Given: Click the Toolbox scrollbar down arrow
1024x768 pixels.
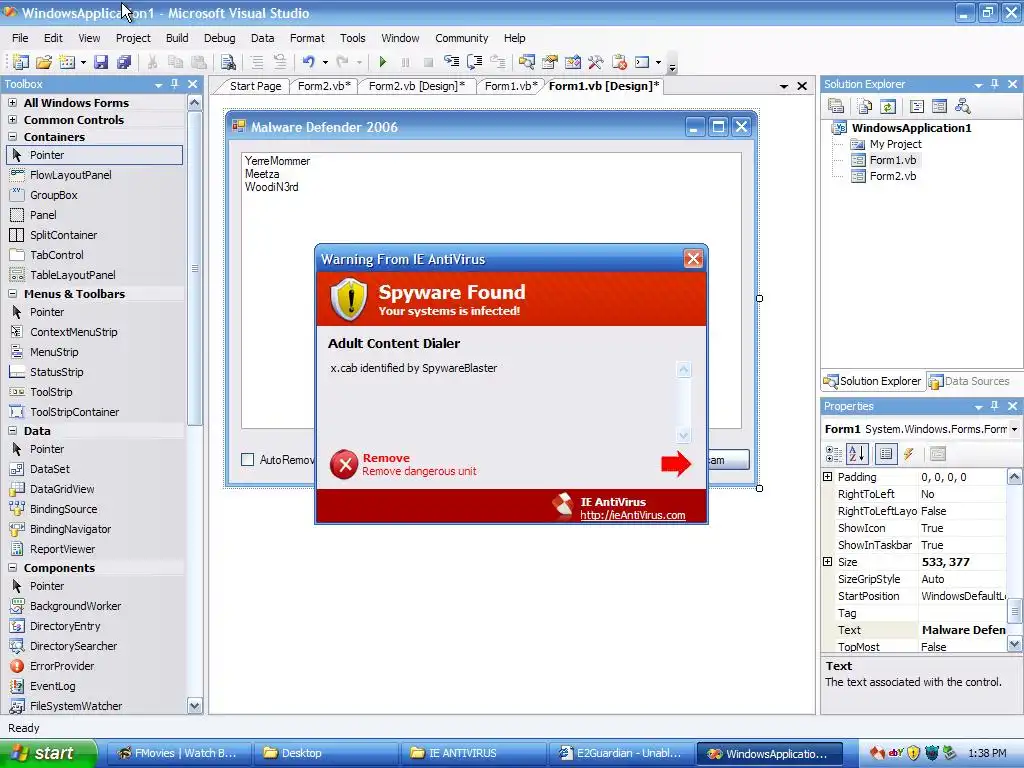Looking at the screenshot, I should [195, 705].
